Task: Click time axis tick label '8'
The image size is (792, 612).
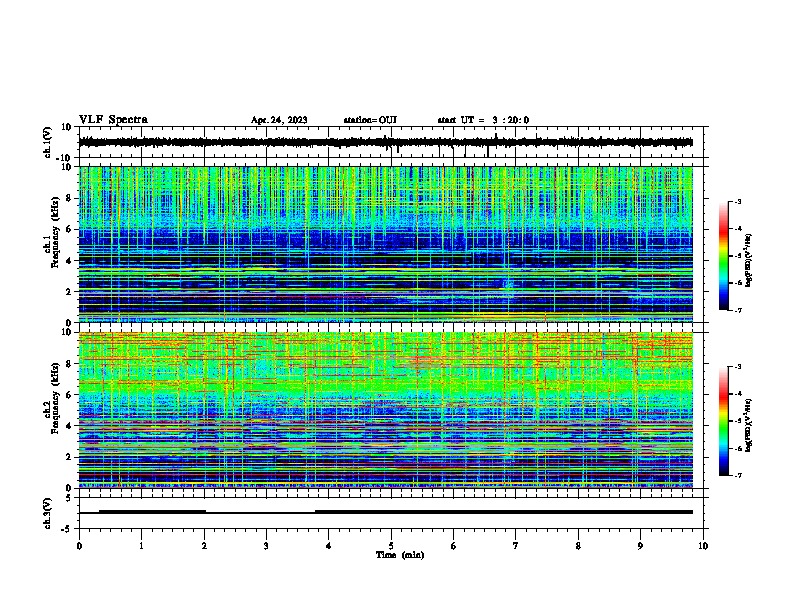Action: point(578,546)
